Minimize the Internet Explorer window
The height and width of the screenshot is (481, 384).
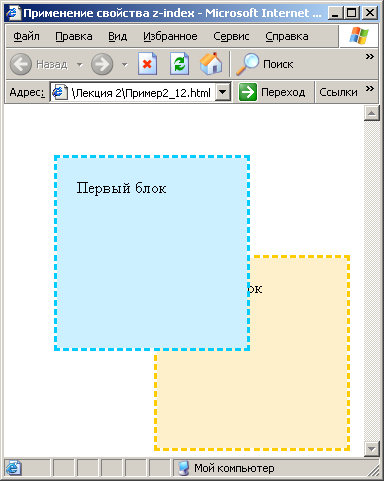(335, 13)
